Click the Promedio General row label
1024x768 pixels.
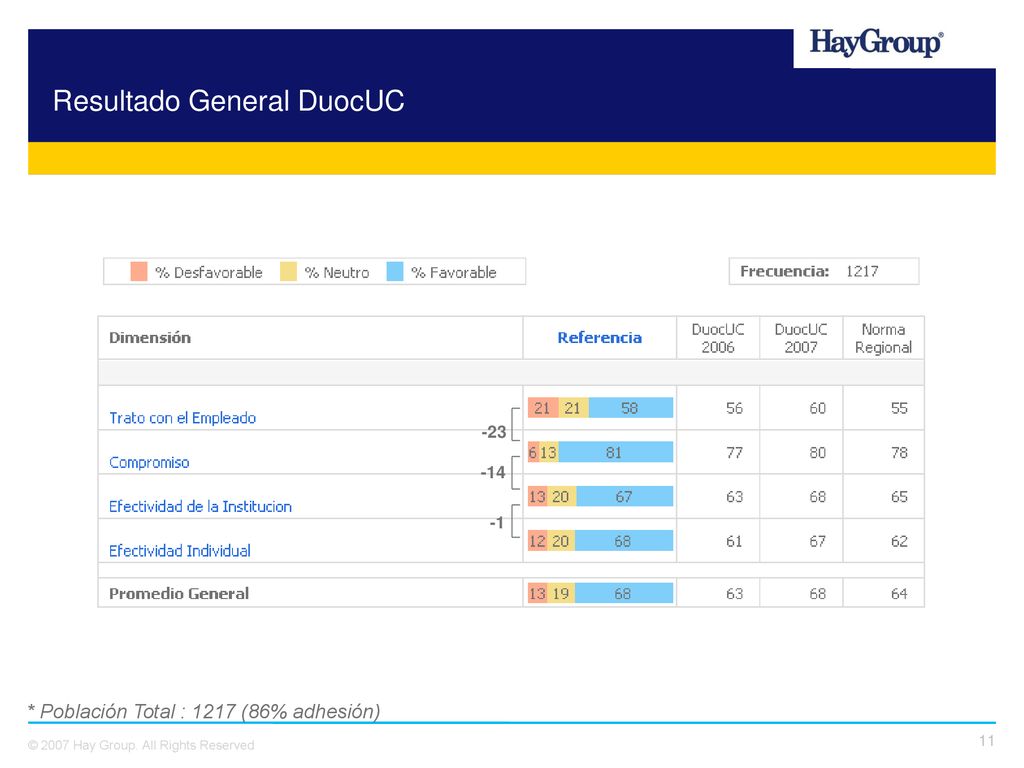coord(179,594)
